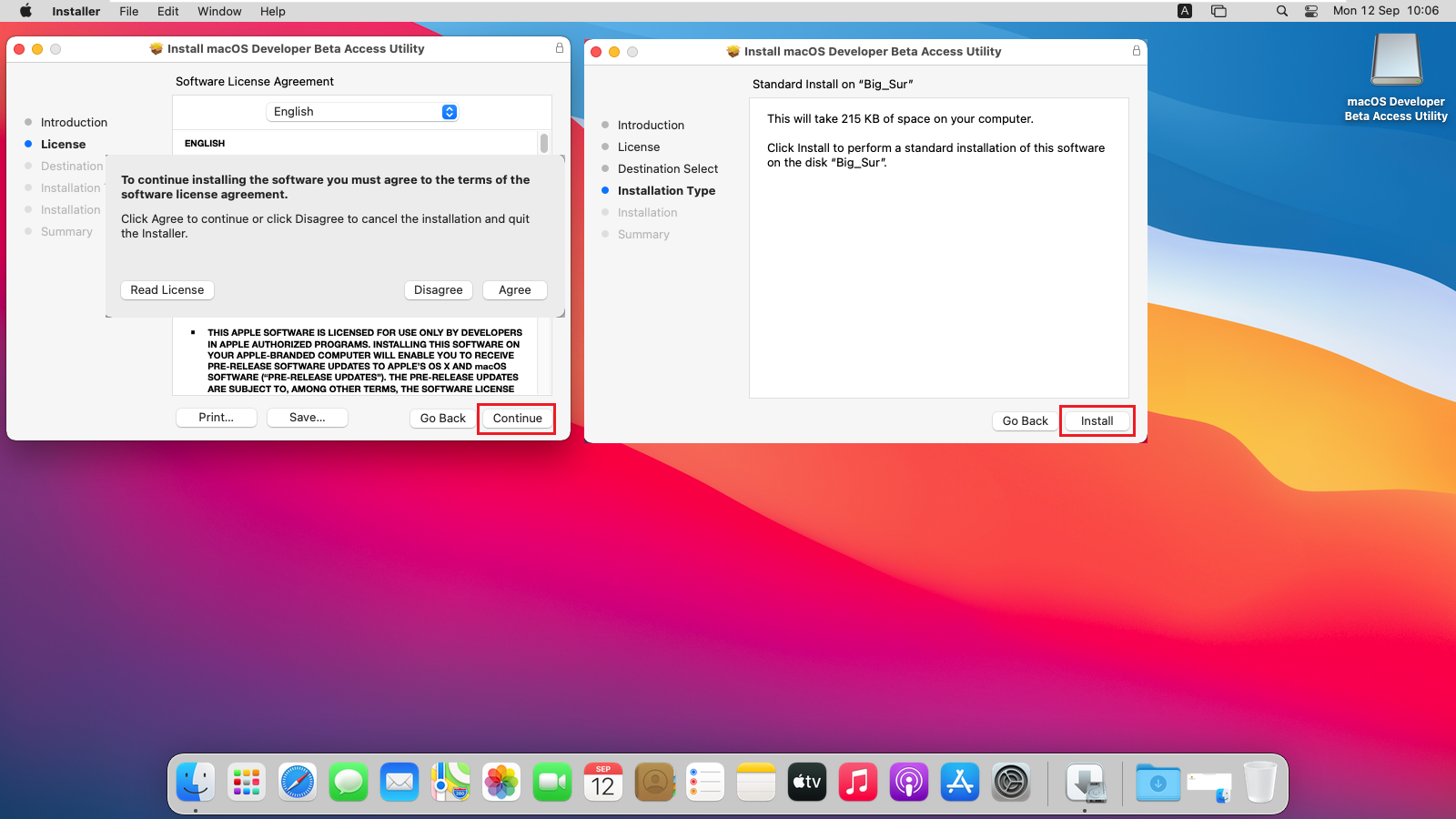Open Control Center in the menu bar
Screen dimensions: 1456x819
coord(1311,11)
